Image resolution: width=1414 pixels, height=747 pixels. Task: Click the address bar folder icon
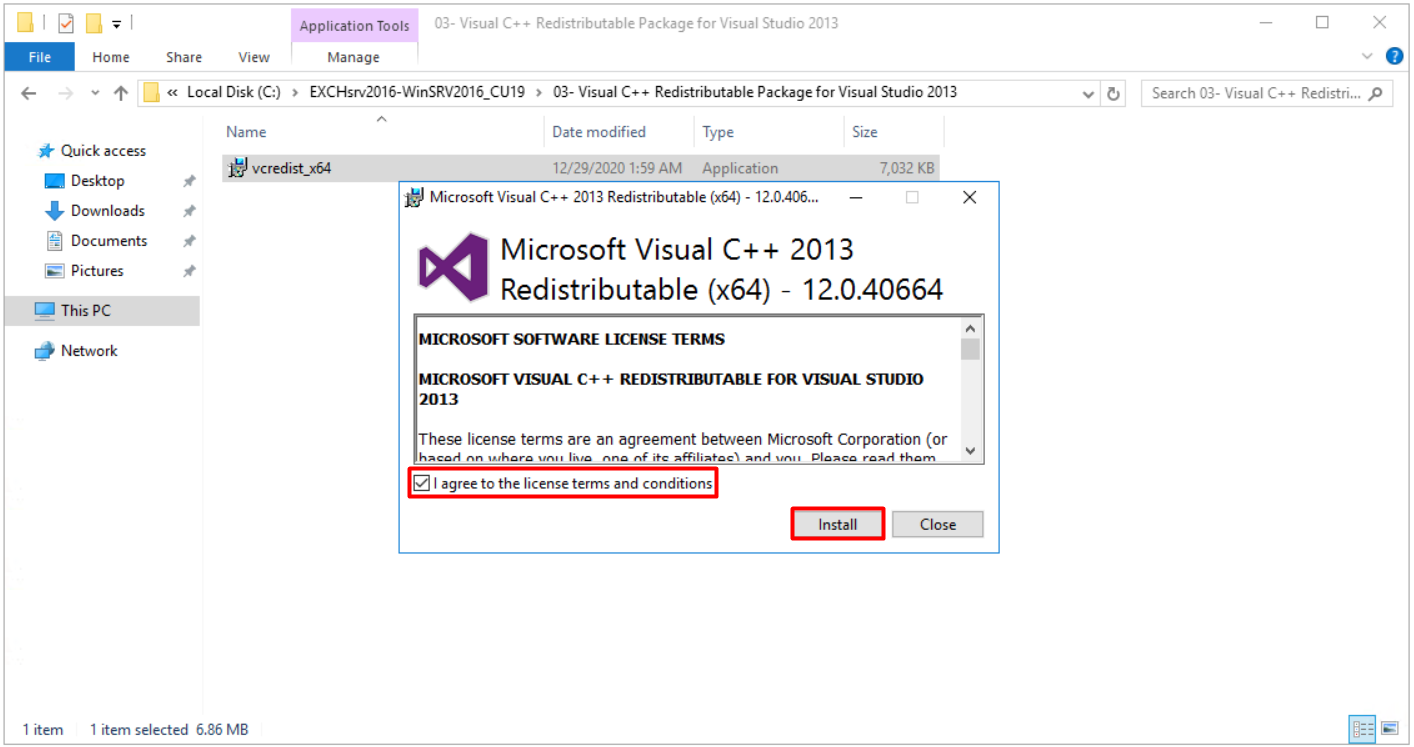click(x=152, y=93)
